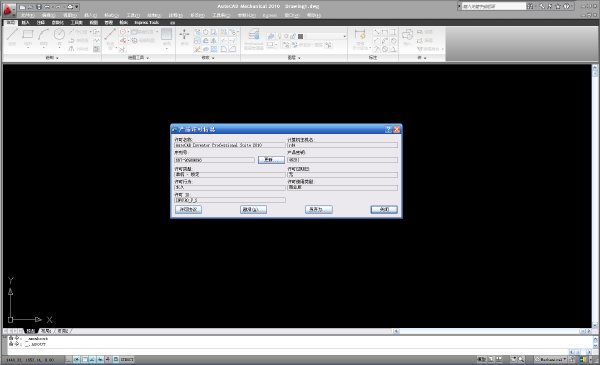Open the red AutoCAD application menu button
600x365 pixels.
9,10
